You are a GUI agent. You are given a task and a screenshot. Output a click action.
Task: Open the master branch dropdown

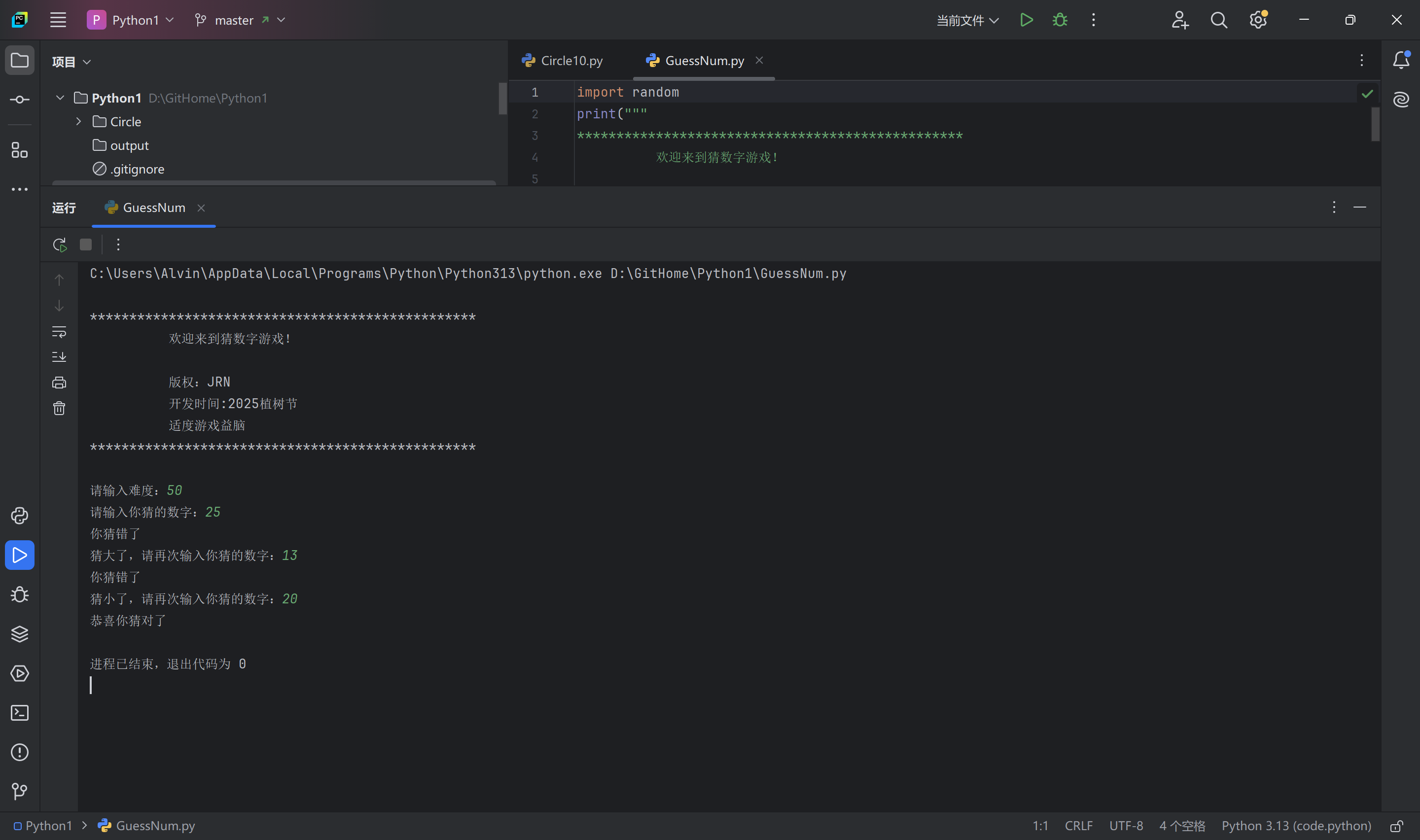pos(241,20)
